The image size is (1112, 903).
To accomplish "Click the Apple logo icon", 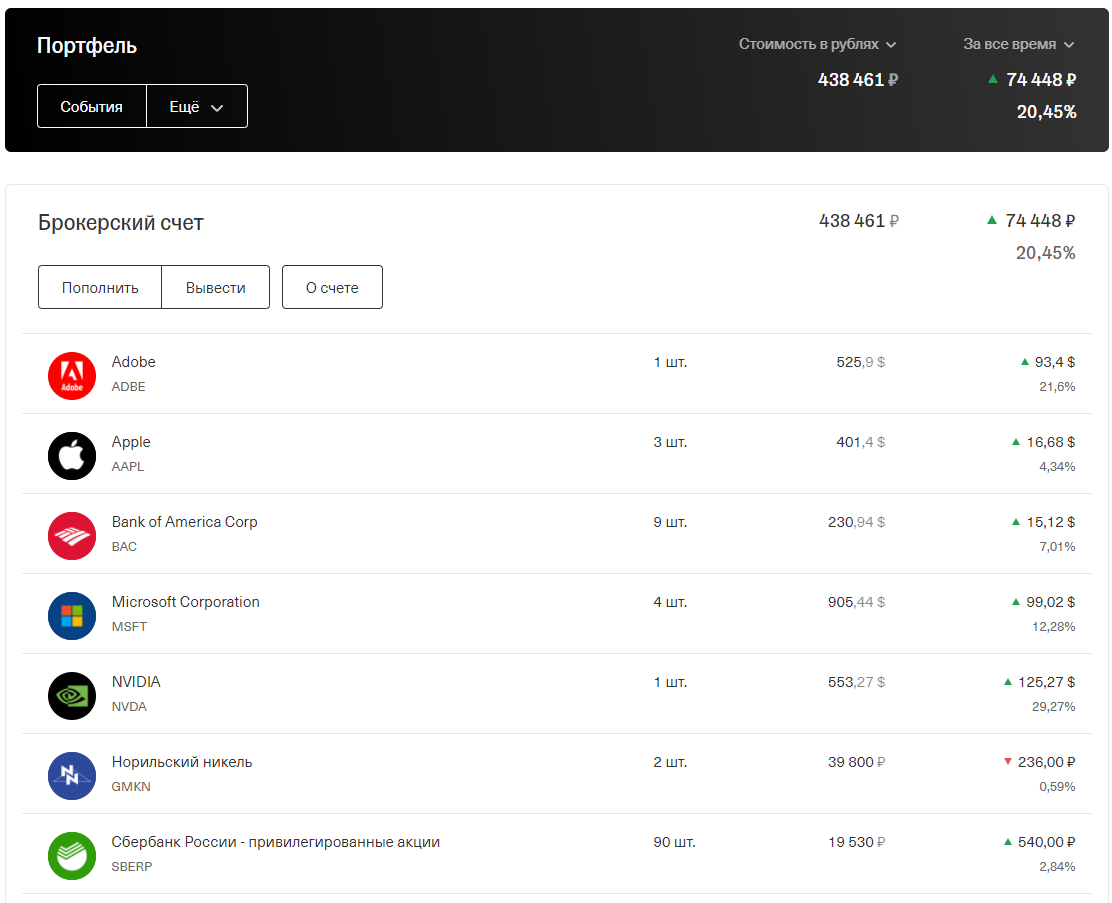I will coord(72,455).
